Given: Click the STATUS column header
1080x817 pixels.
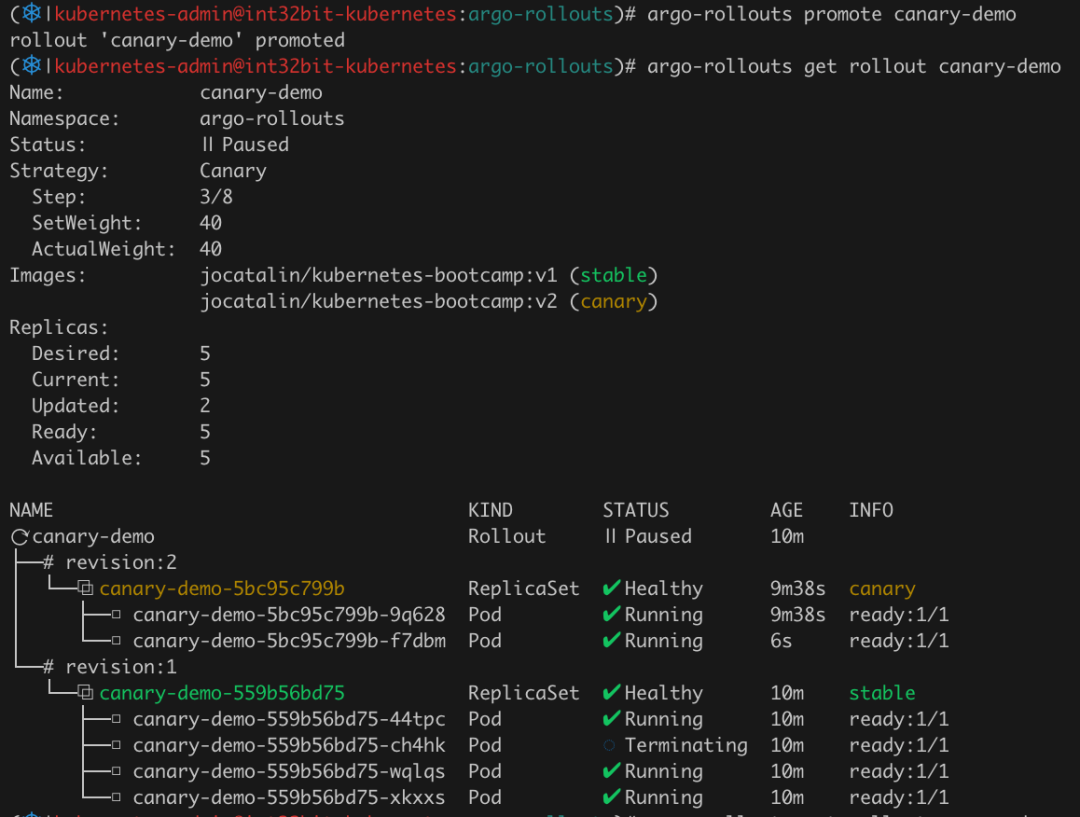Looking at the screenshot, I should [635, 510].
